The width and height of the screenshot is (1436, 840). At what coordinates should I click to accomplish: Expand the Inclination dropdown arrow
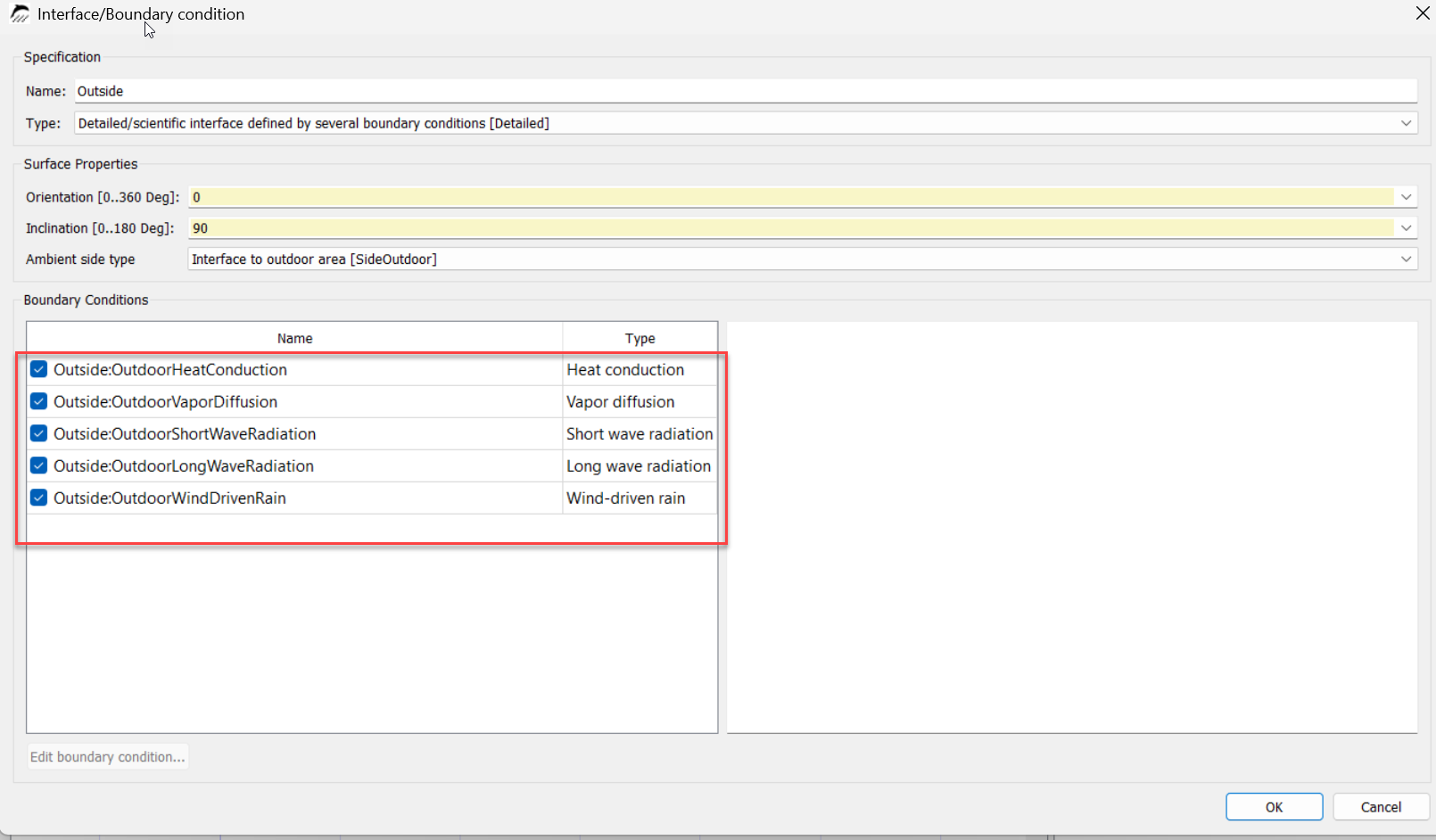click(1406, 228)
